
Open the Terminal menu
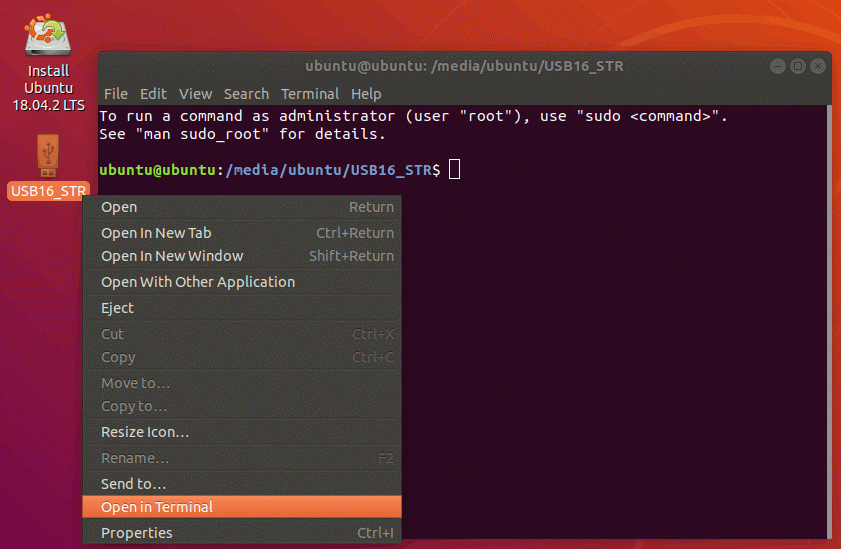310,94
